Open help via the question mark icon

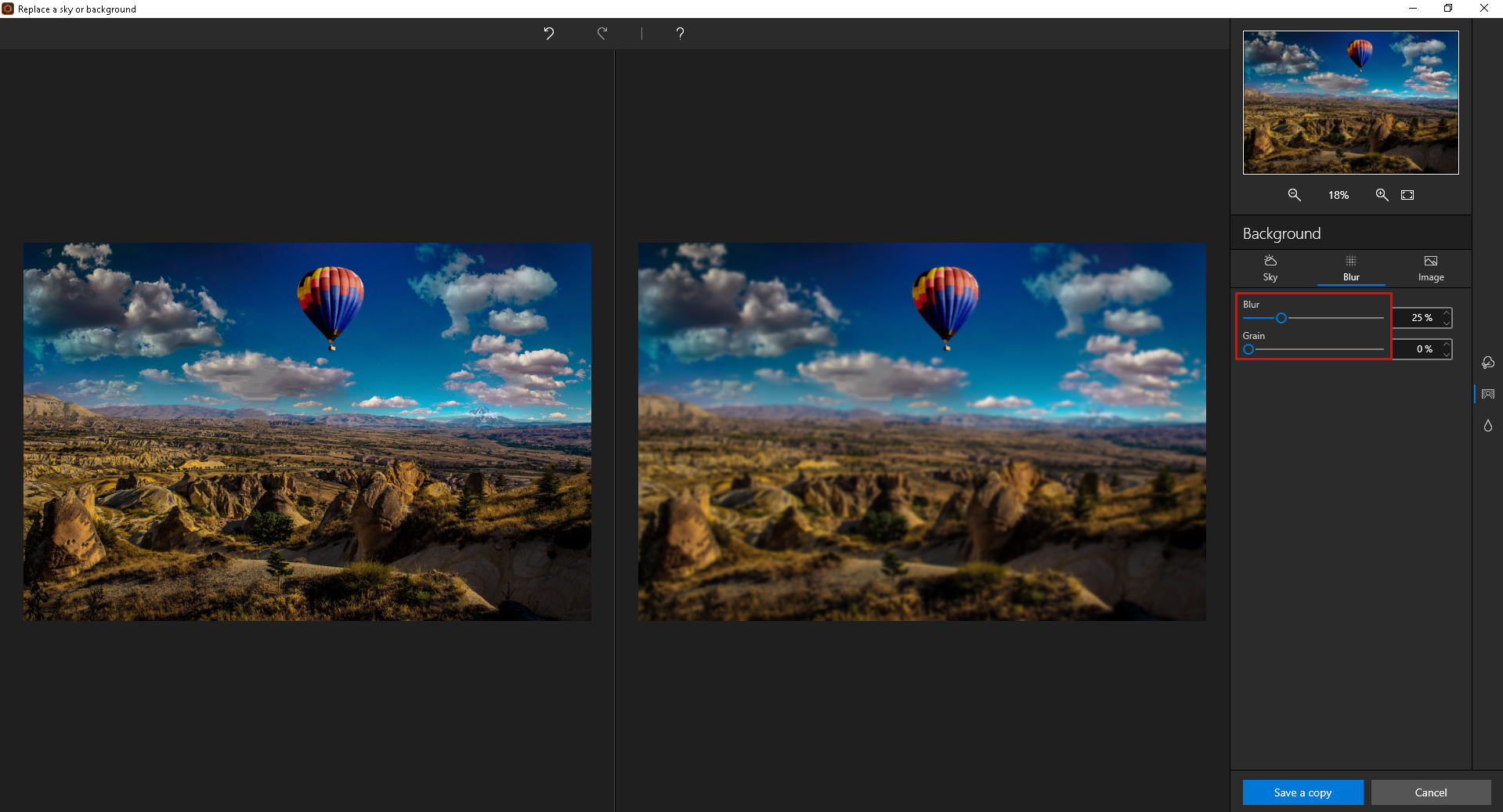680,33
